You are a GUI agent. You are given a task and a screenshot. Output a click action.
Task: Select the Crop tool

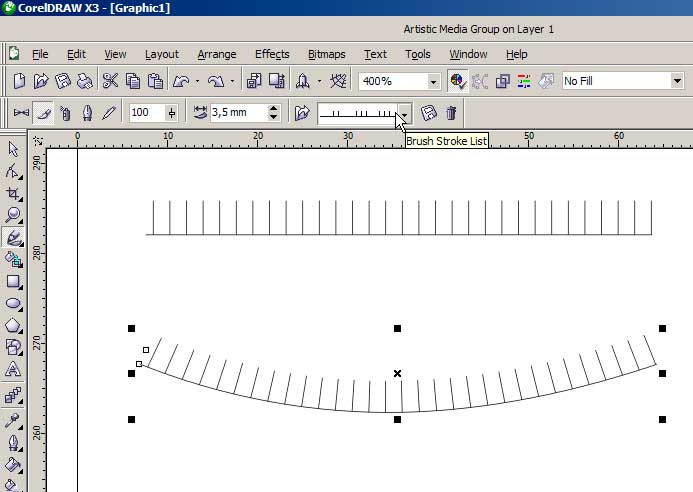point(13,194)
